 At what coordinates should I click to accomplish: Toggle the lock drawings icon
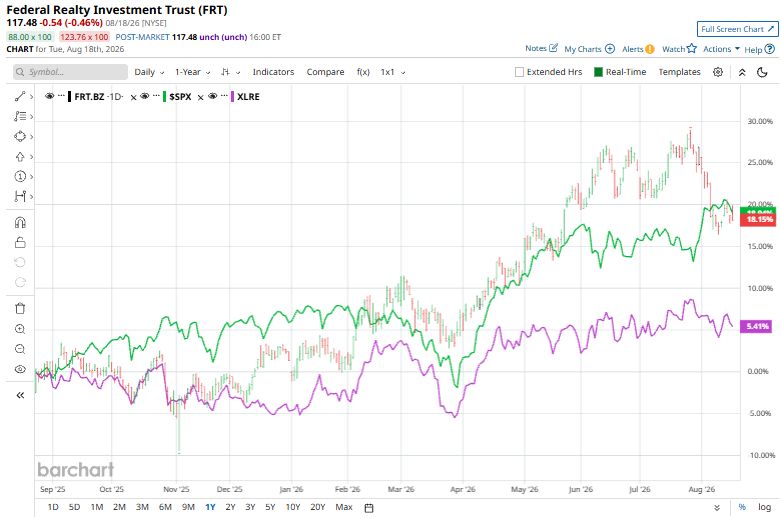coord(20,243)
